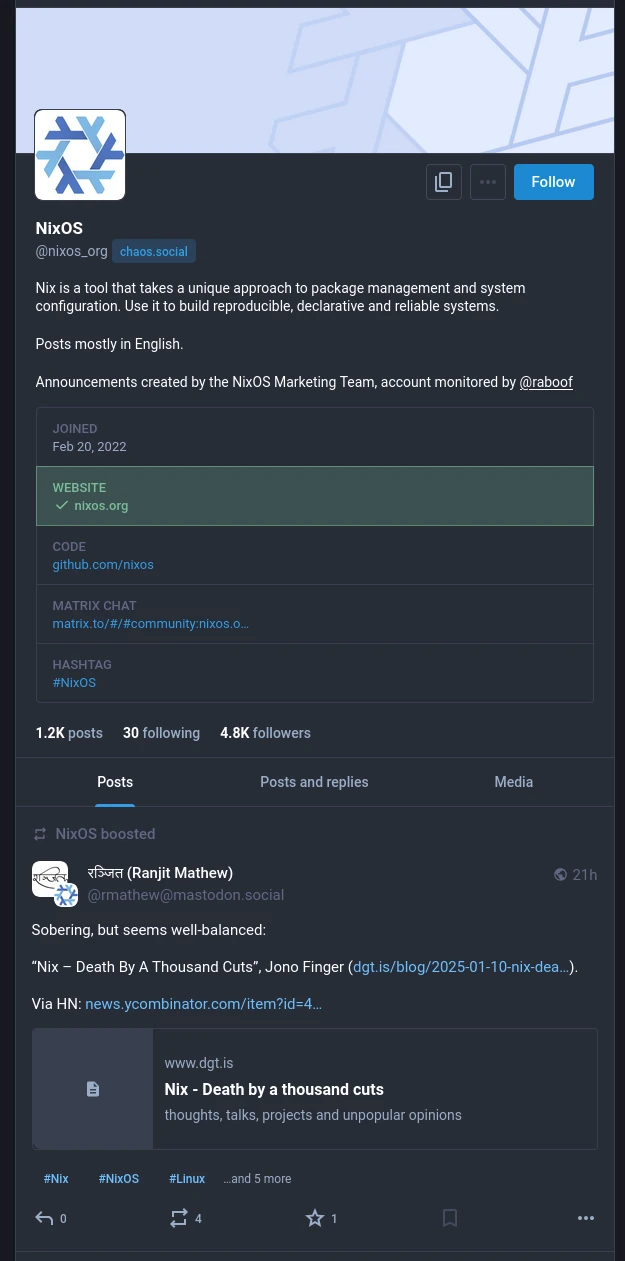Switch to the Media tab
The height and width of the screenshot is (1261, 625).
tap(513, 782)
